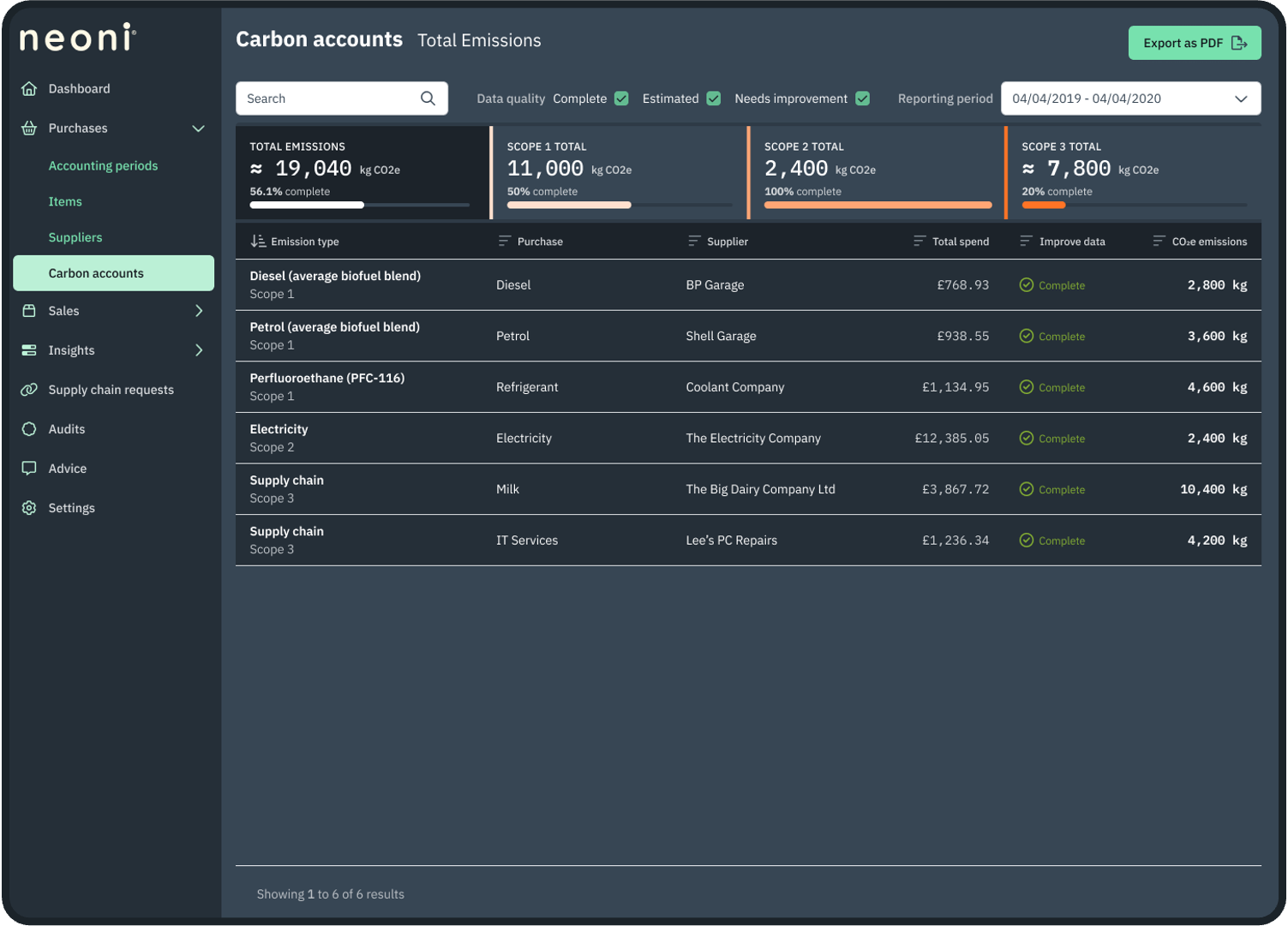This screenshot has height=926, width=1288.
Task: Open Supply chain requests page
Action: point(111,390)
